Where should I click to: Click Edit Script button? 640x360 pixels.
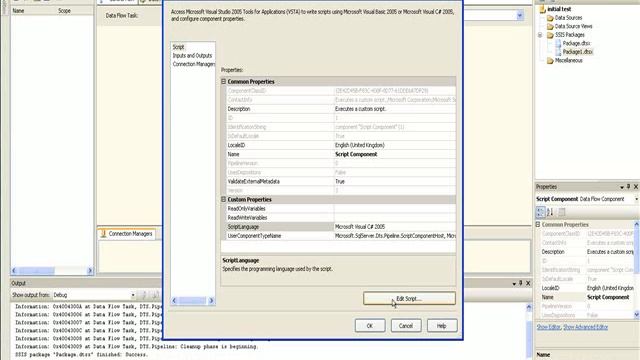click(x=409, y=298)
